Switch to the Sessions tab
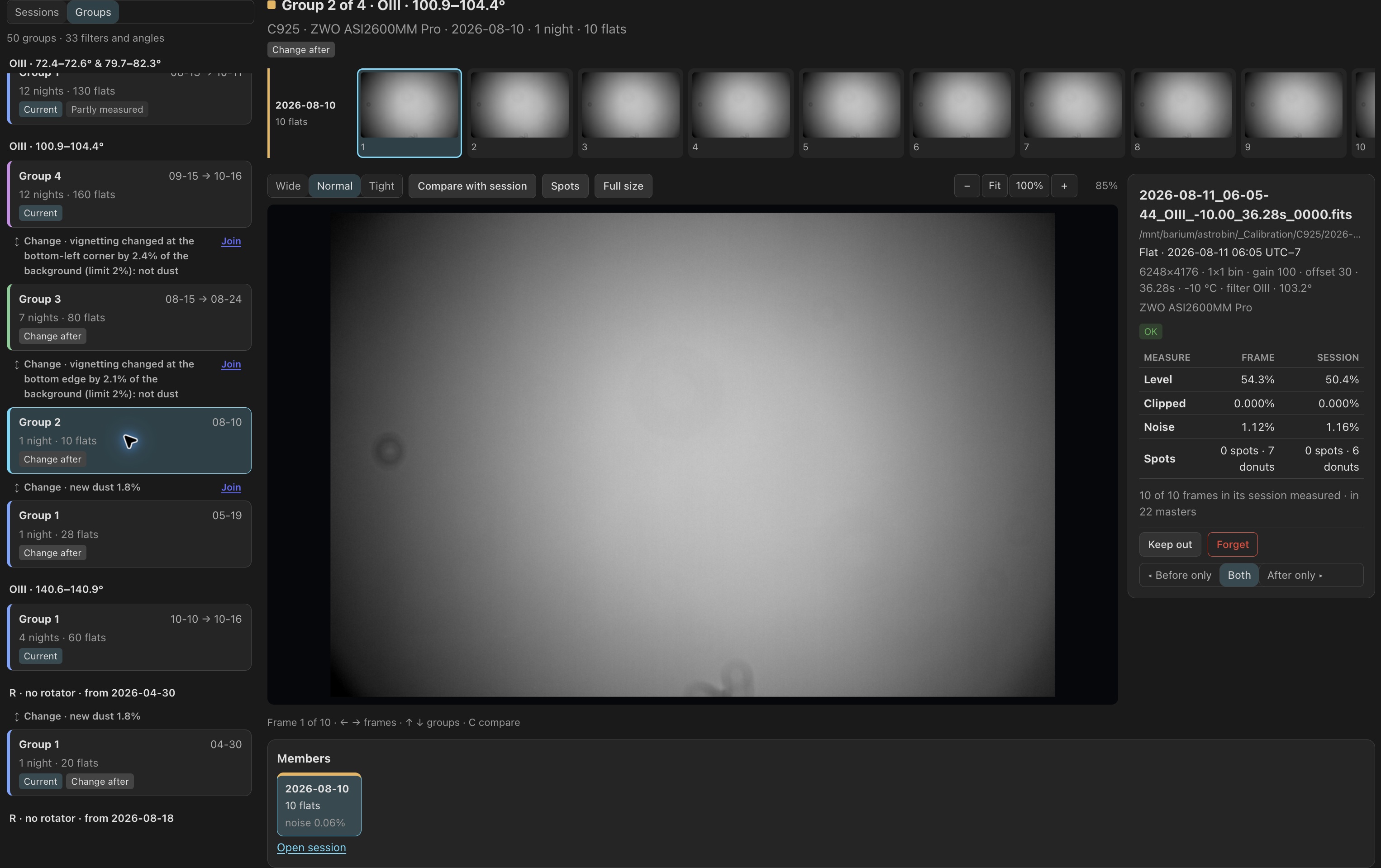The image size is (1381, 868). tap(37, 12)
